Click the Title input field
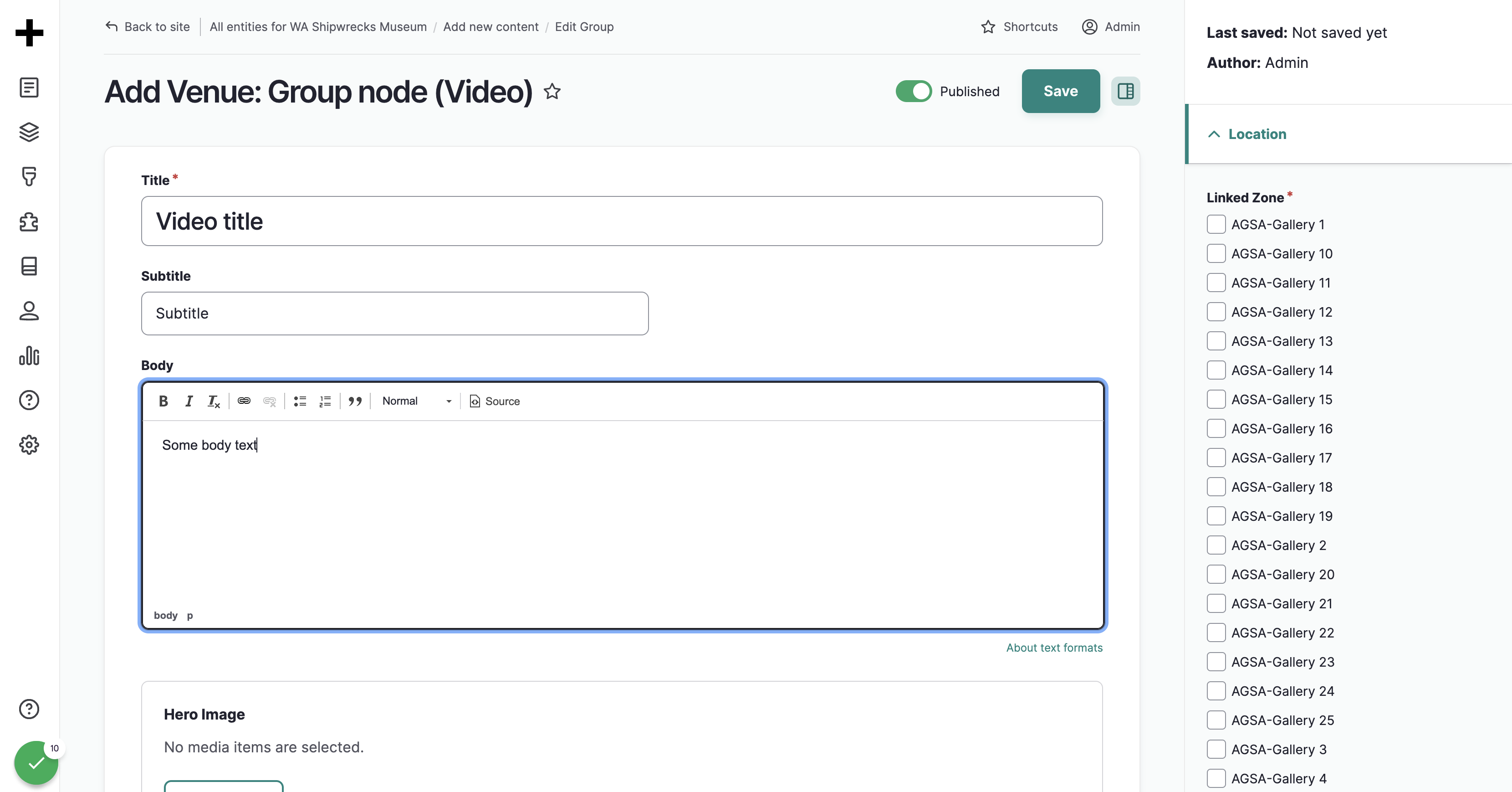 pos(622,221)
